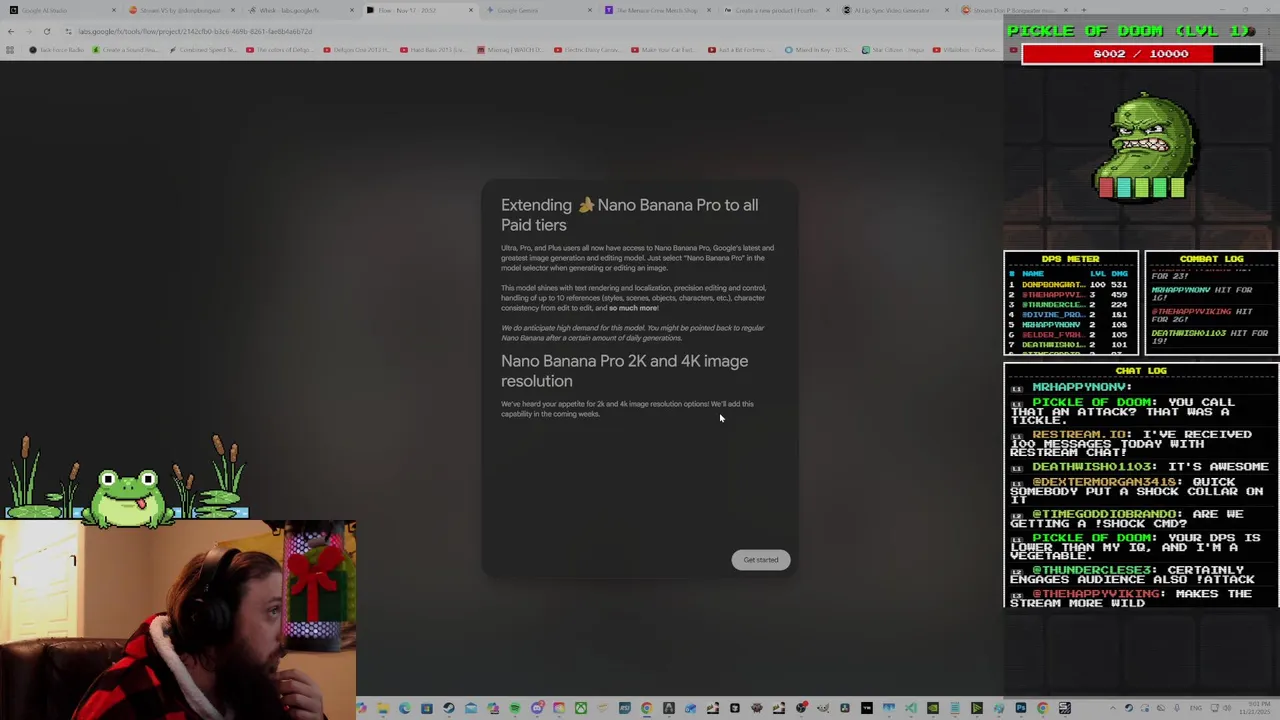Open the Make Your Car Fast bookmark
Viewport: 1280px width, 720px height.
664,50
